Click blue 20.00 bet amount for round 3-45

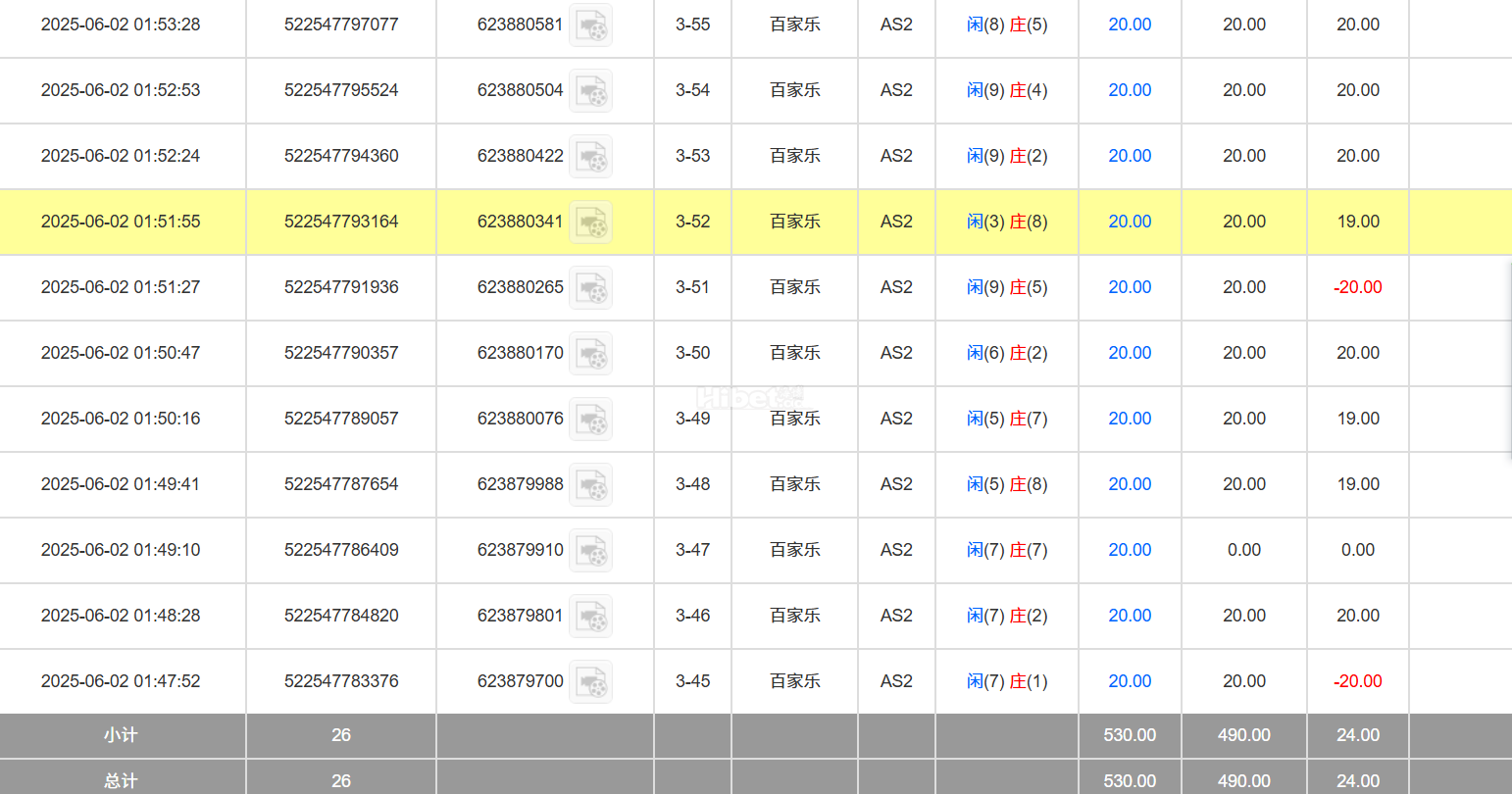(1130, 681)
